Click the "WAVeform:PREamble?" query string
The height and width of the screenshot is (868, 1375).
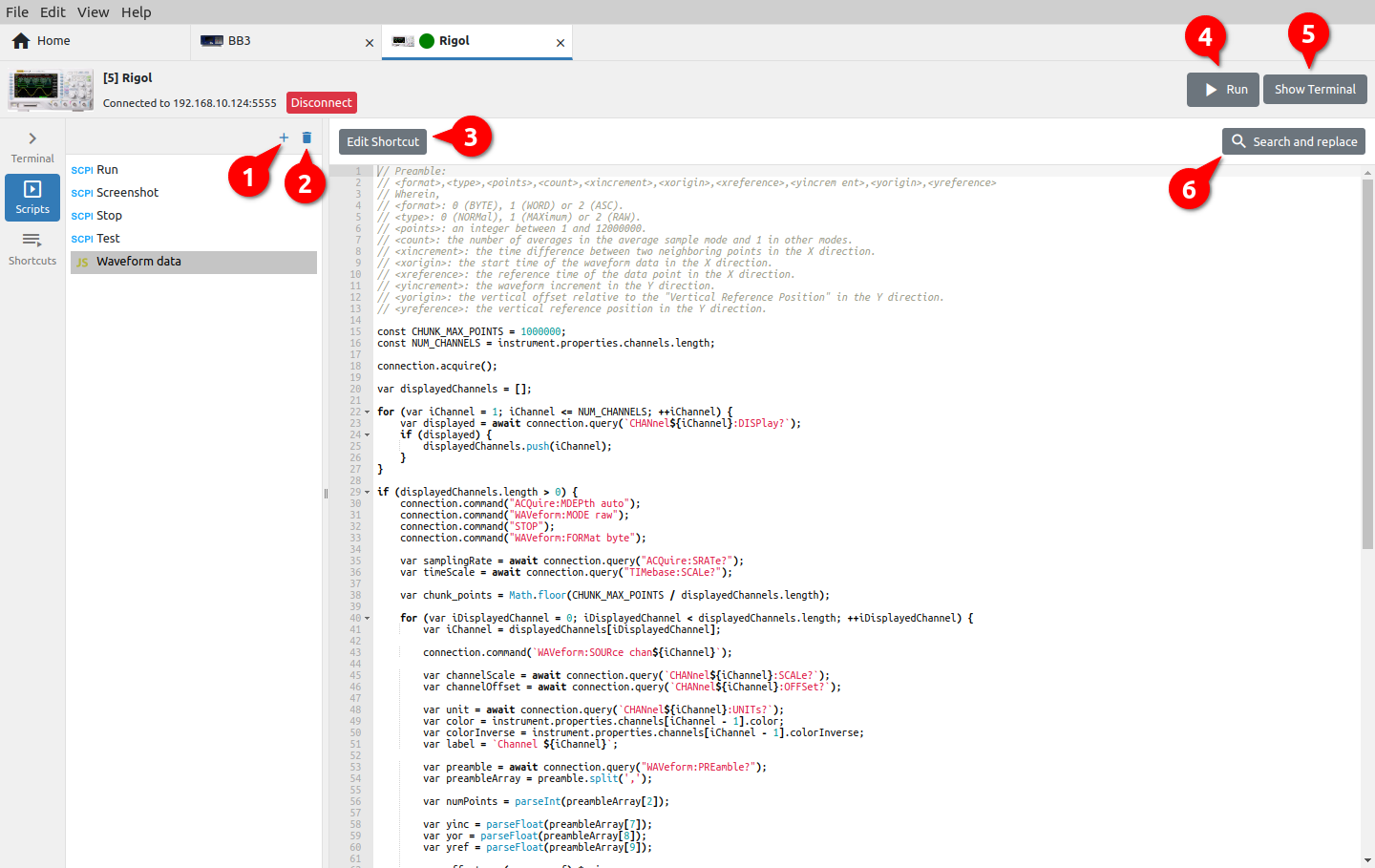[x=698, y=768]
